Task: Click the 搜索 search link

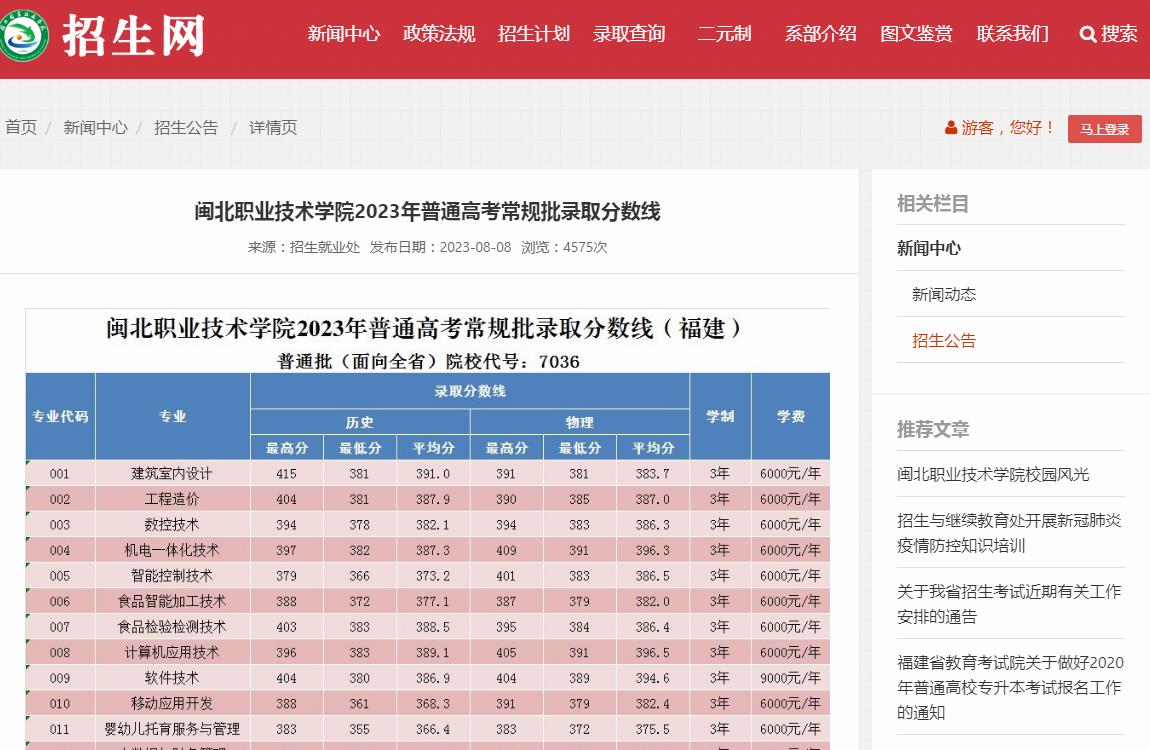Action: pyautogui.click(x=1119, y=34)
